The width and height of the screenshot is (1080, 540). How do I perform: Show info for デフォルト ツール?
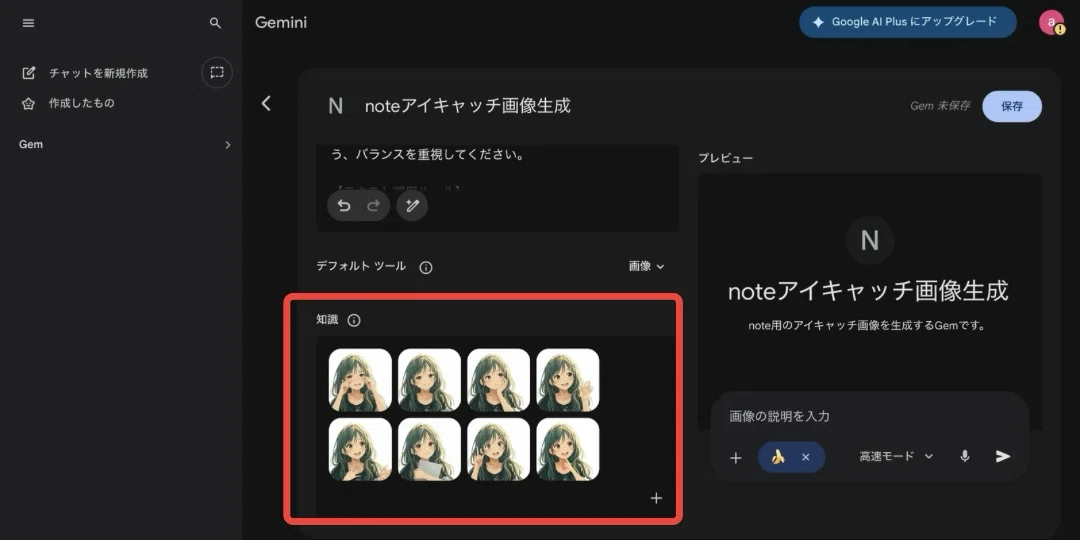coord(426,268)
